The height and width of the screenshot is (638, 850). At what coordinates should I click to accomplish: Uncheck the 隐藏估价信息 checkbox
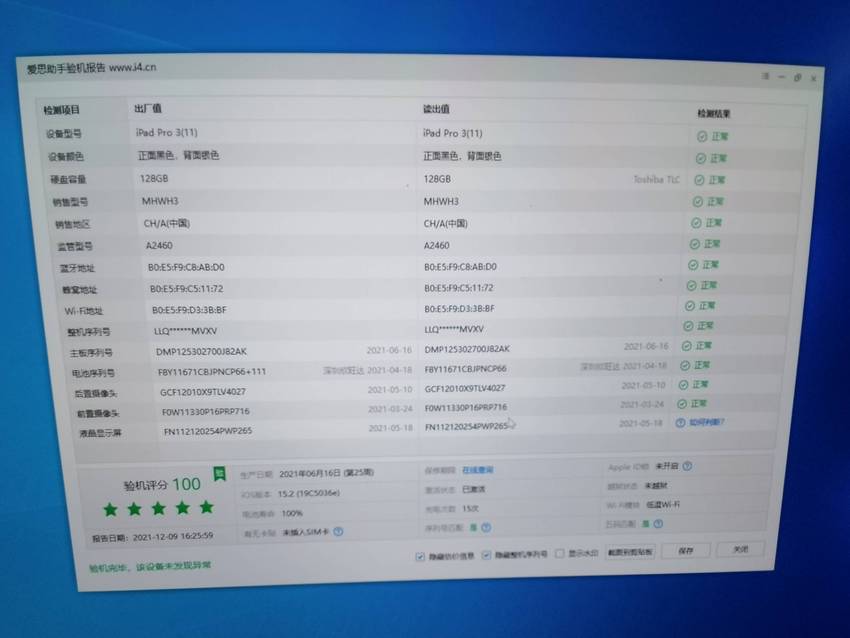point(420,557)
